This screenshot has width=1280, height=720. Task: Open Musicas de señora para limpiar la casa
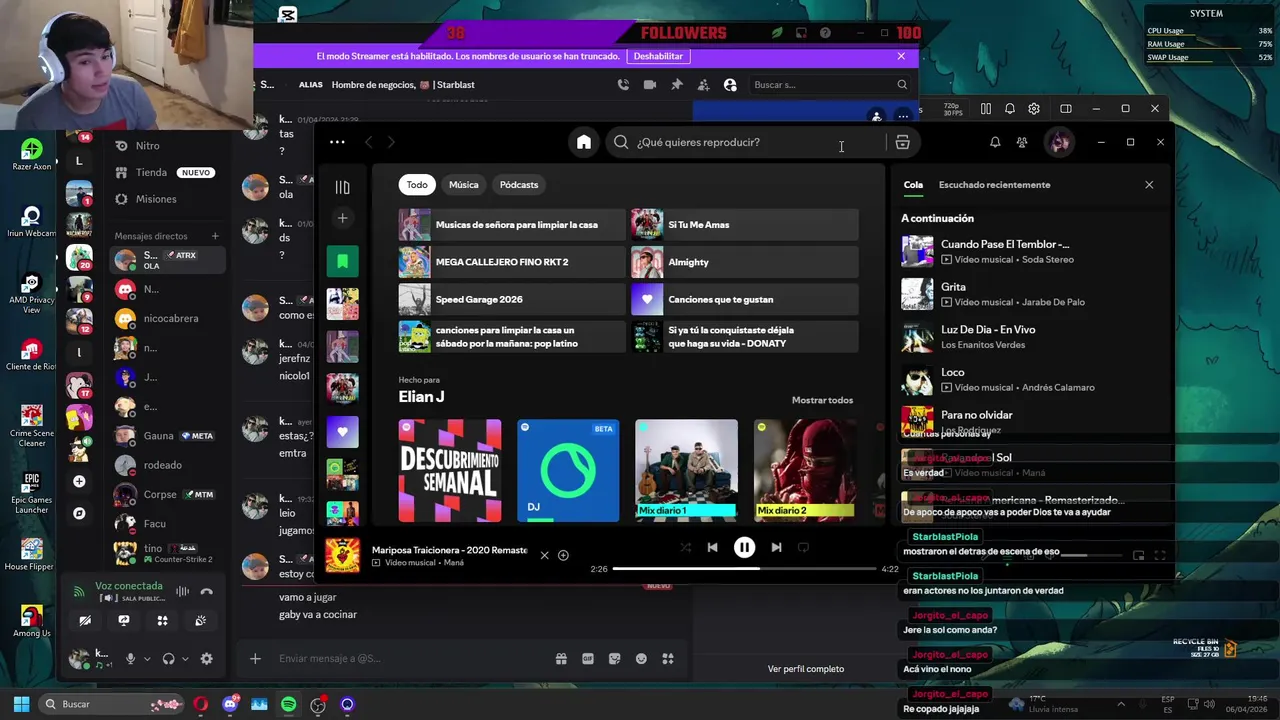point(512,225)
